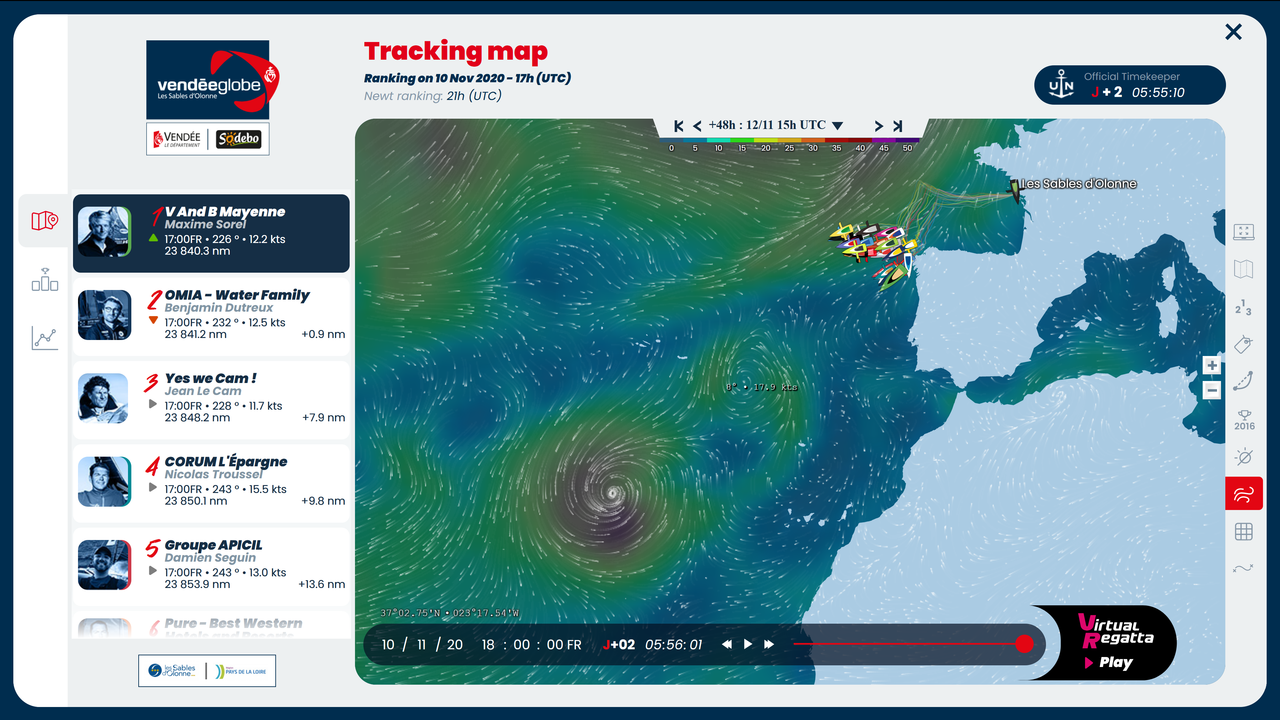Select the Yes we Cam ! card
This screenshot has height=720, width=1280.
[x=211, y=400]
